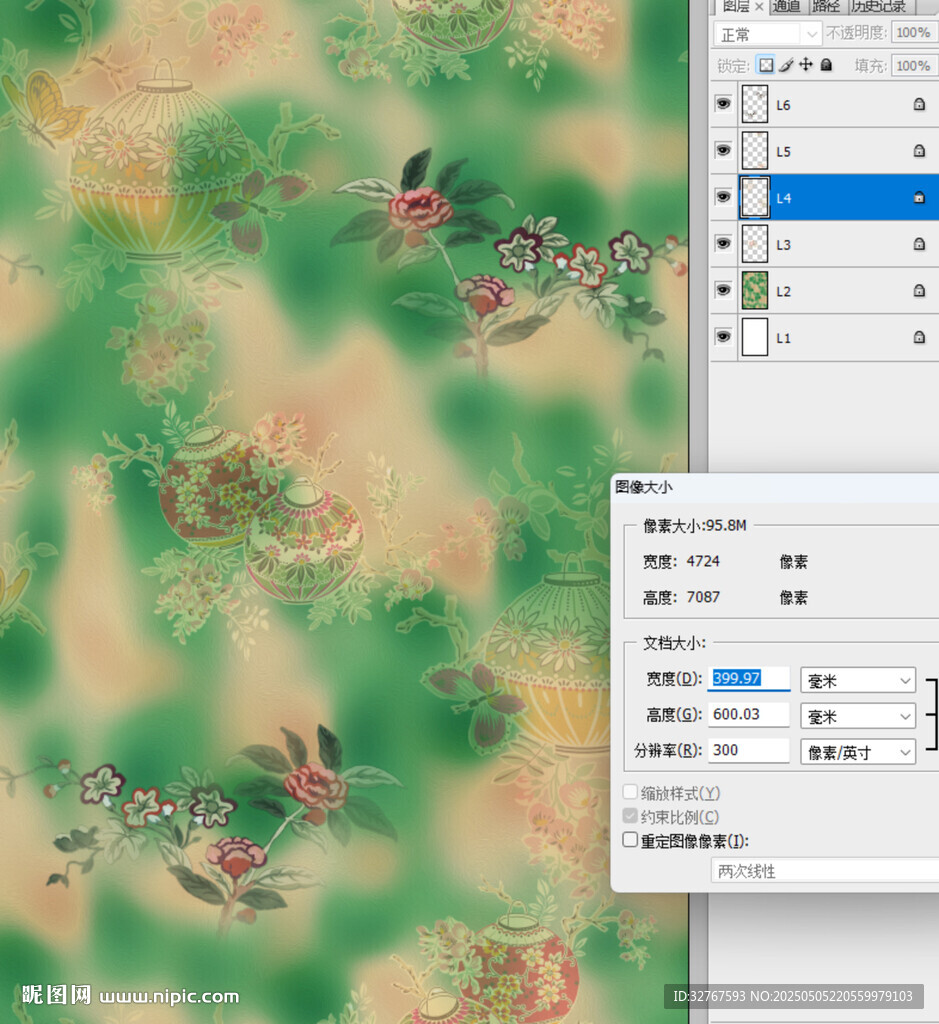Click the lock icon on layer L5

point(919,151)
